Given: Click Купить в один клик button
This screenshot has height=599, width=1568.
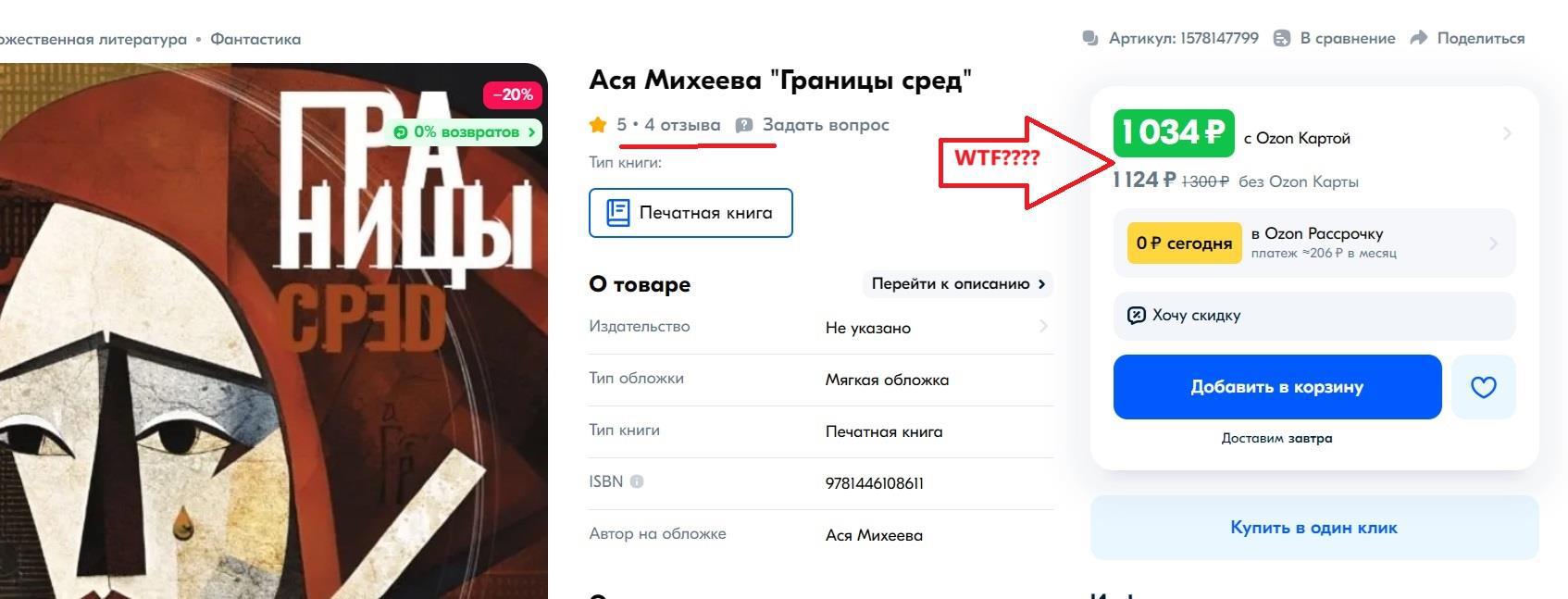Looking at the screenshot, I should coord(1314,528).
